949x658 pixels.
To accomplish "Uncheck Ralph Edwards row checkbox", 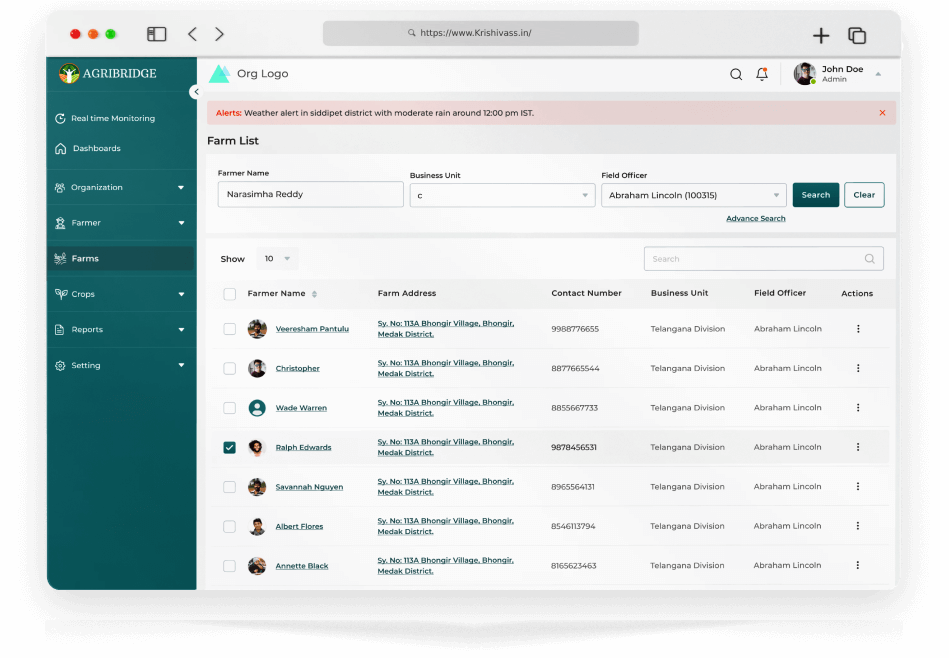I will coord(229,447).
